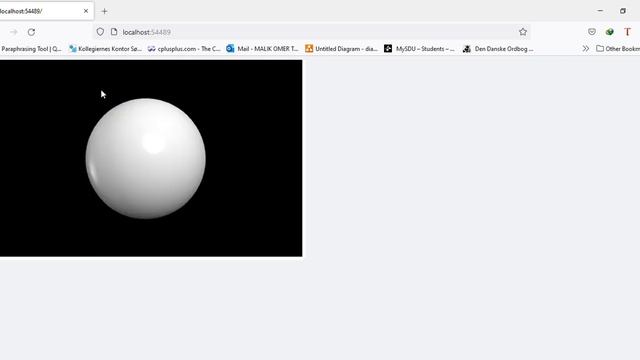The height and width of the screenshot is (360, 640).
Task: Bookmark this page with the star
Action: click(523, 32)
